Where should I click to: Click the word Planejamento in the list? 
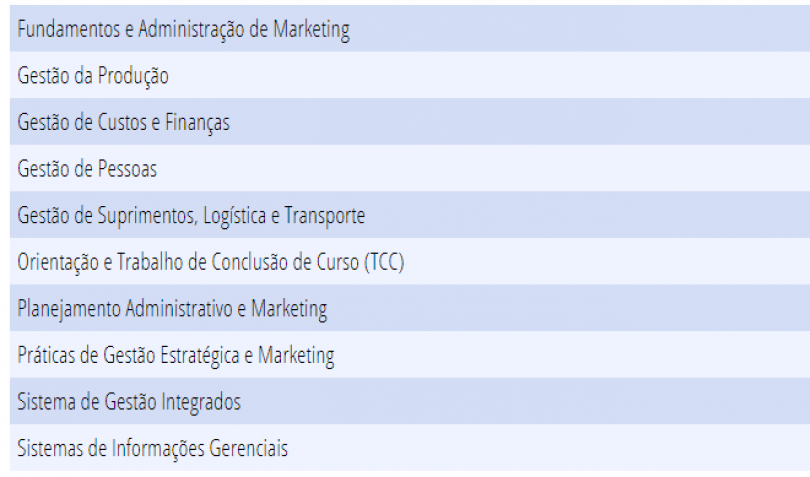point(69,309)
